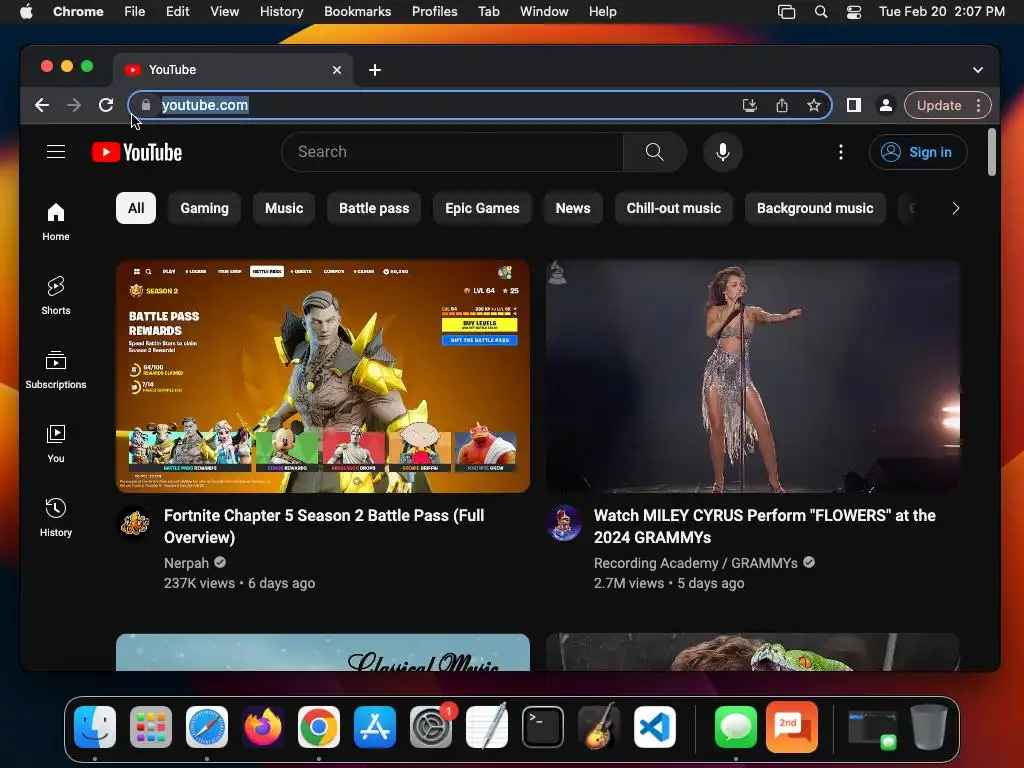This screenshot has width=1024, height=768.
Task: View site information lock icon
Action: (146, 105)
